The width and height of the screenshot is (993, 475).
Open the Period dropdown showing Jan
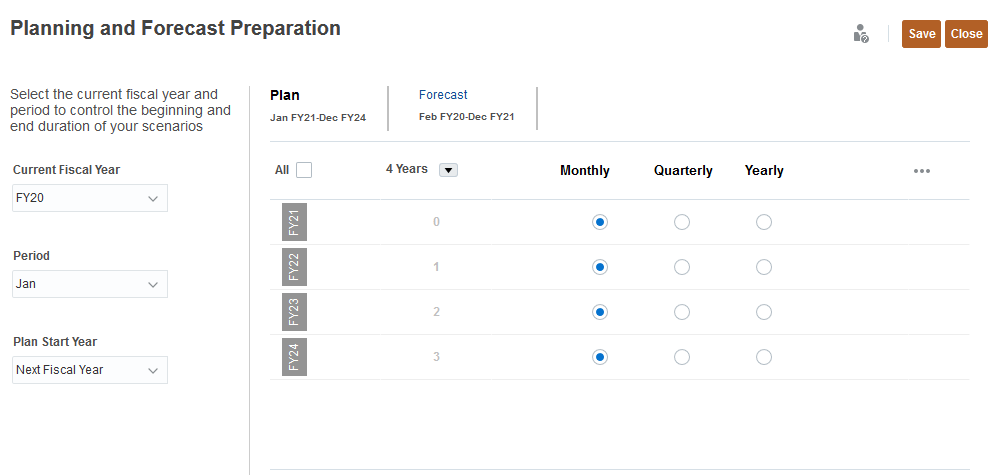coord(90,284)
